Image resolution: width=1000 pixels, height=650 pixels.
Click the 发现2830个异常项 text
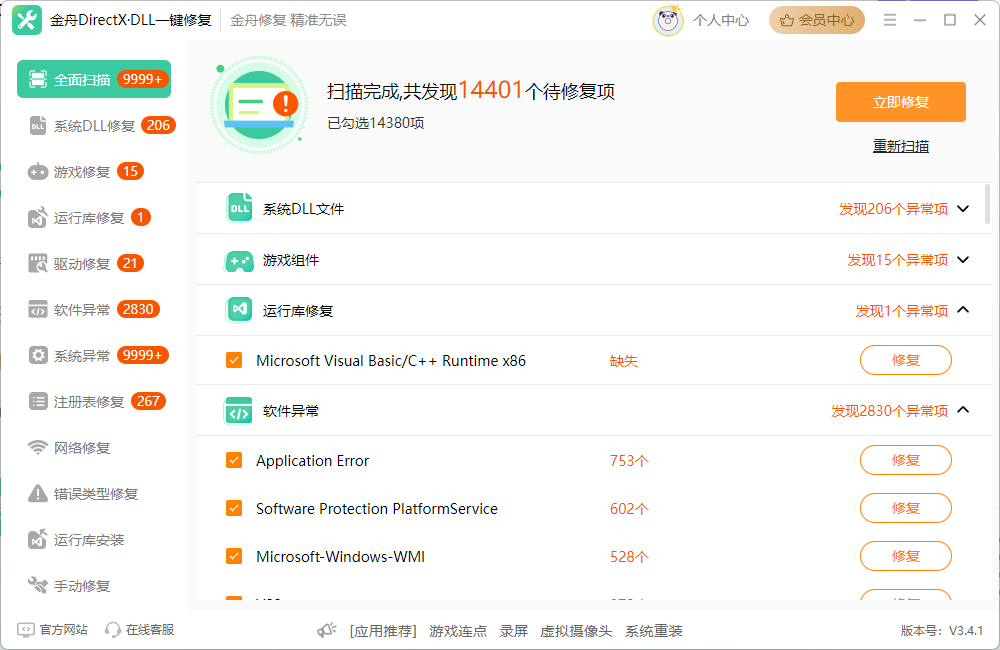(x=890, y=411)
